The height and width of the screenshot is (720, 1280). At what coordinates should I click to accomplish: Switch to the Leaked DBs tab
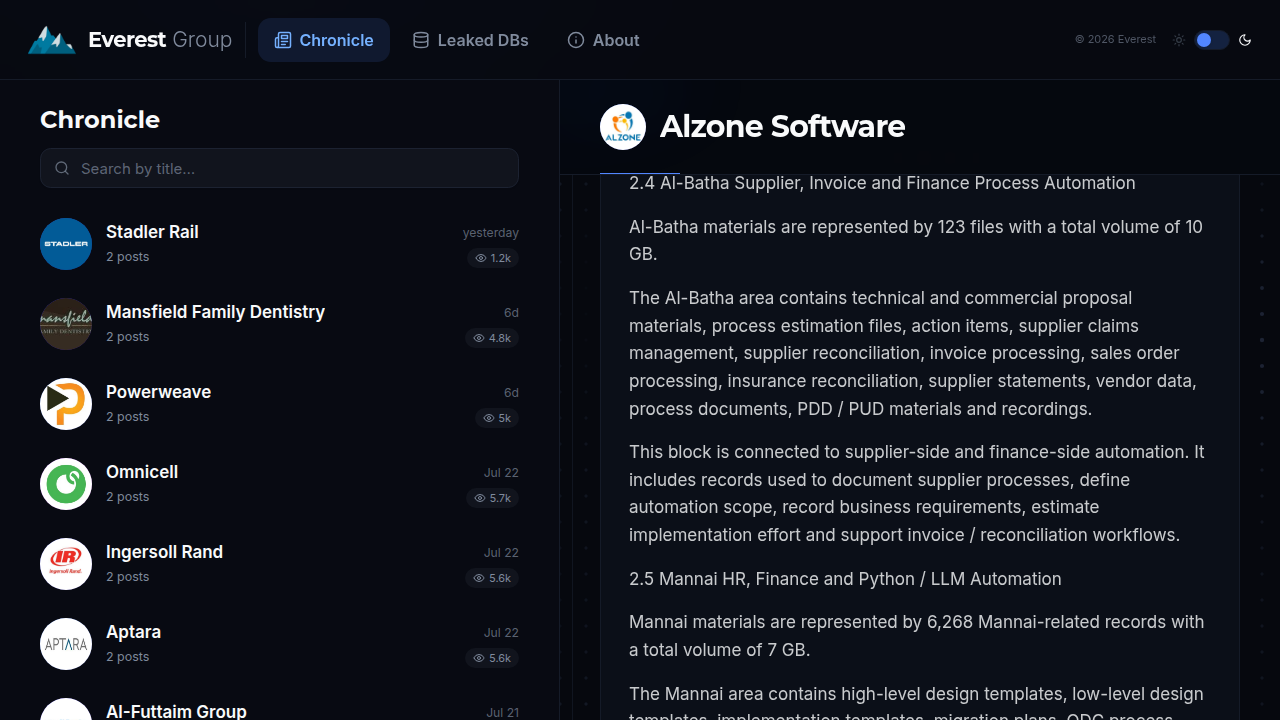471,40
